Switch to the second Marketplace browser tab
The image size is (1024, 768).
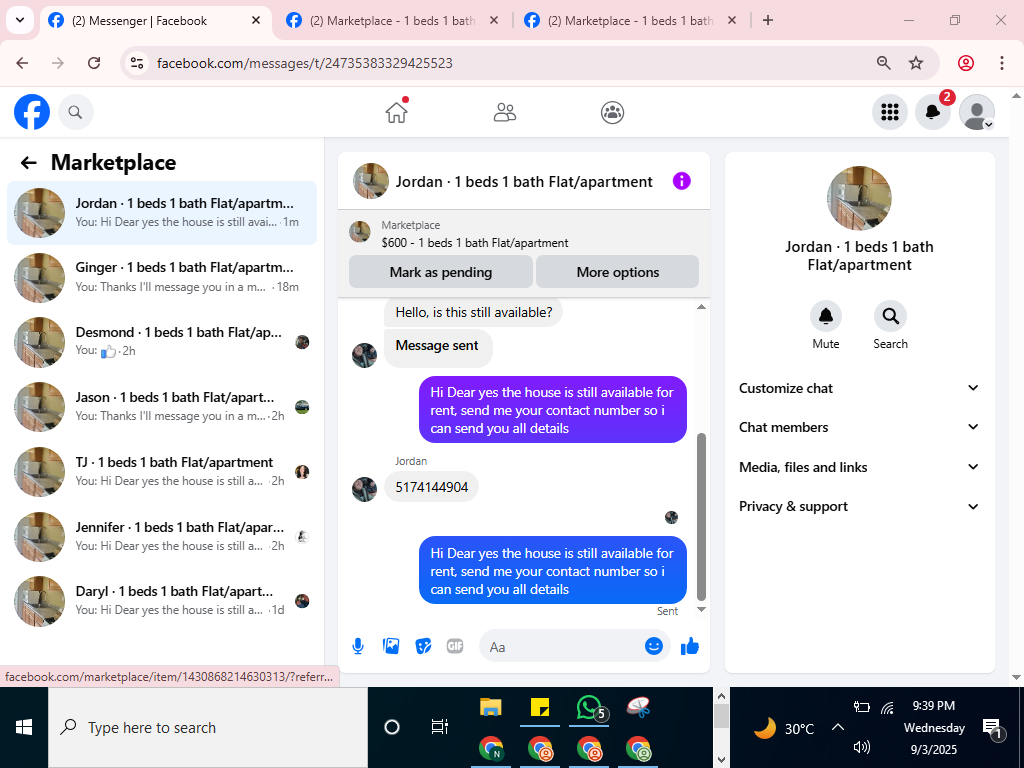click(x=392, y=21)
